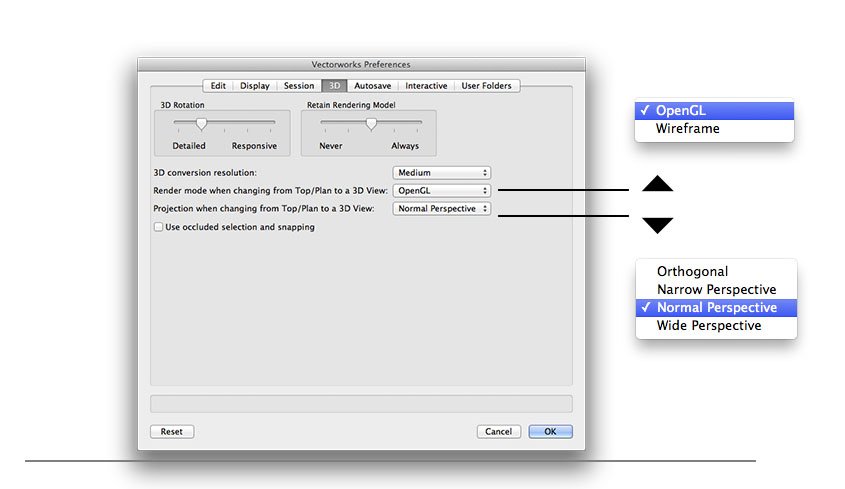This screenshot has width=845, height=489.
Task: Click the Retain Rendering Model slider handle
Action: [371, 124]
